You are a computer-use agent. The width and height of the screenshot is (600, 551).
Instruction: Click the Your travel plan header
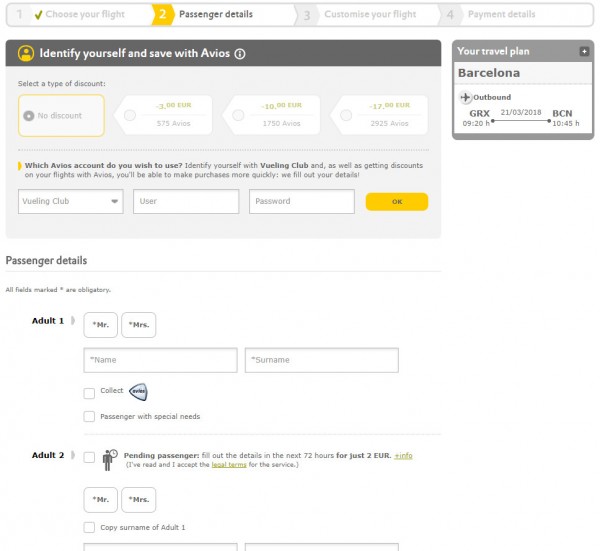point(493,51)
